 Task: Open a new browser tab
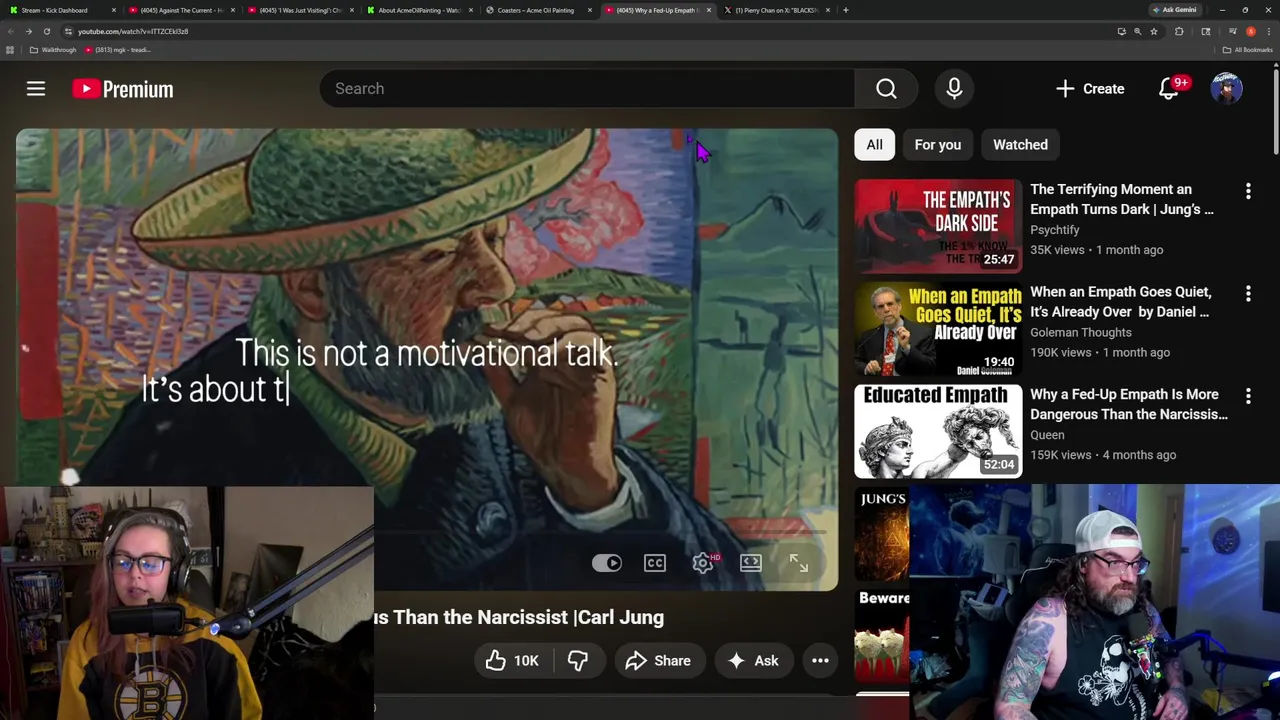point(846,10)
